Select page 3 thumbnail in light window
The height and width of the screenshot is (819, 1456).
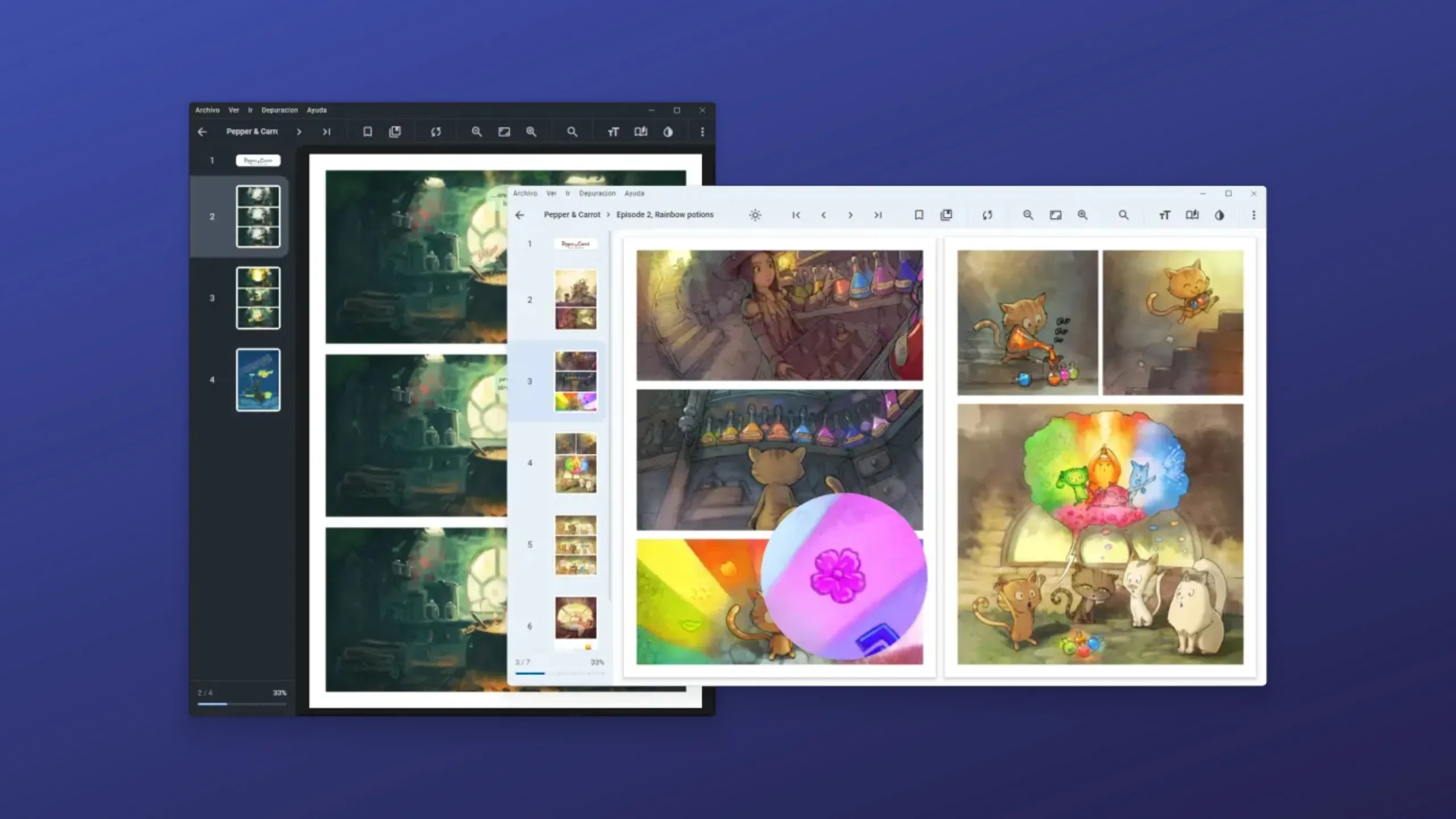(x=576, y=381)
